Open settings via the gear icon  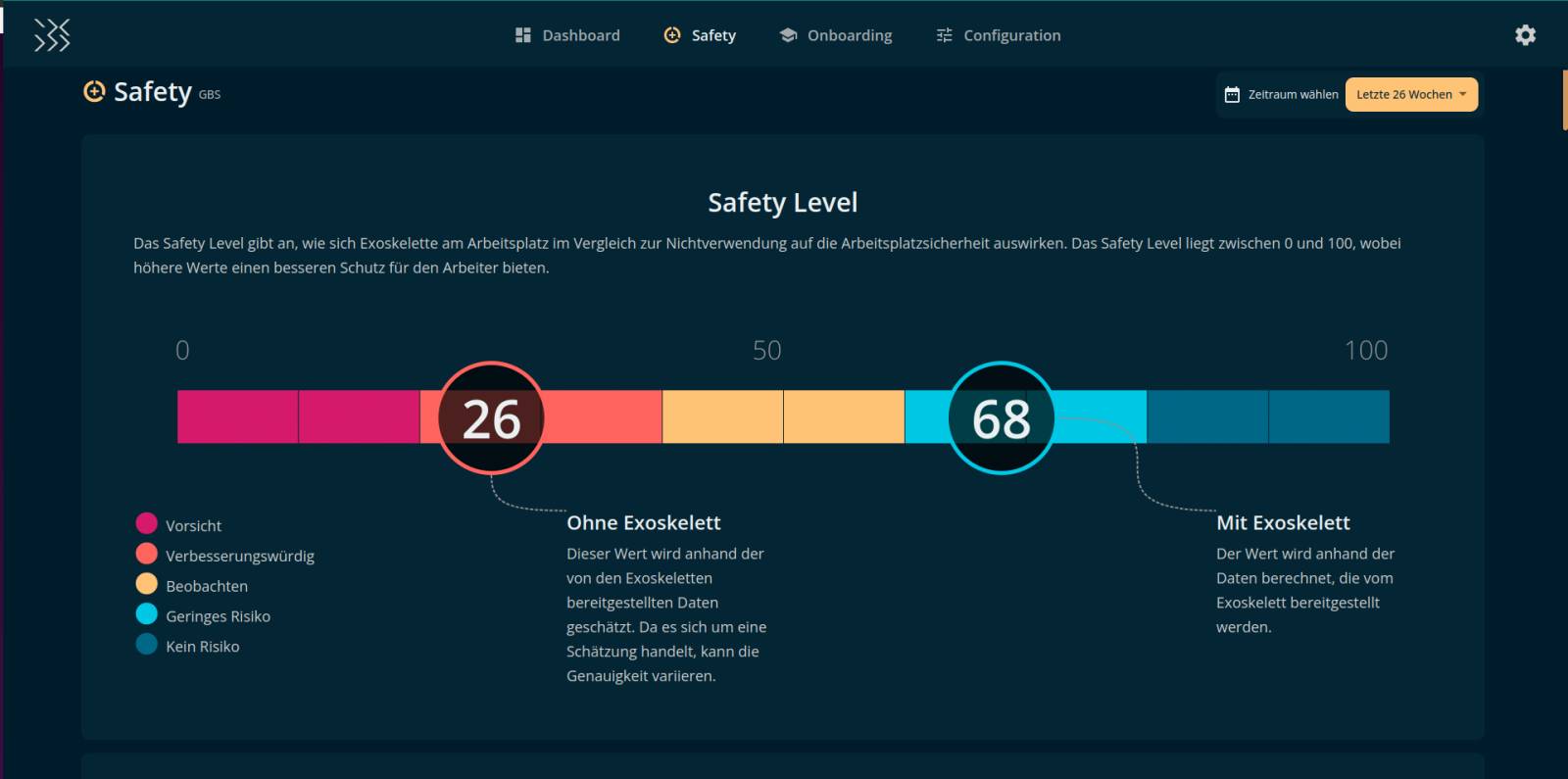tap(1525, 35)
